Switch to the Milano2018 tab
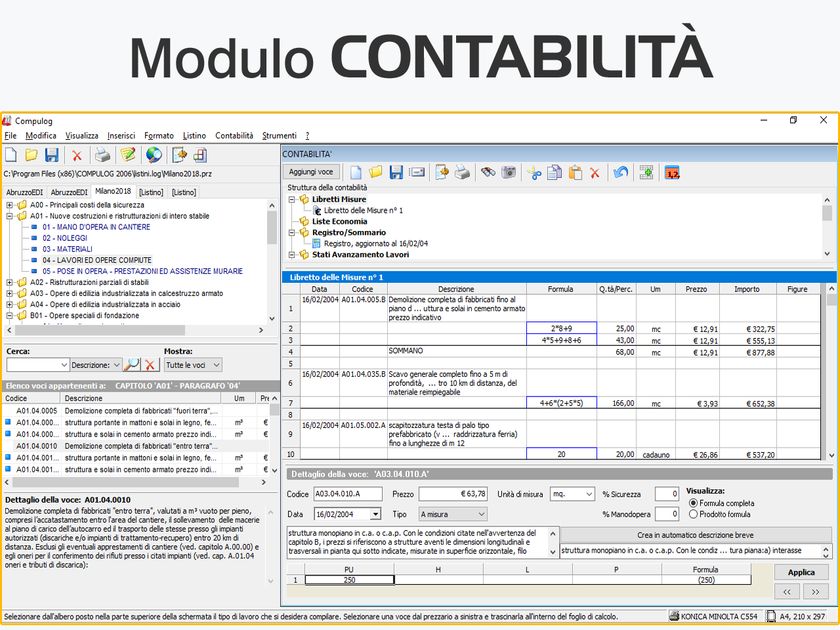 pos(113,191)
